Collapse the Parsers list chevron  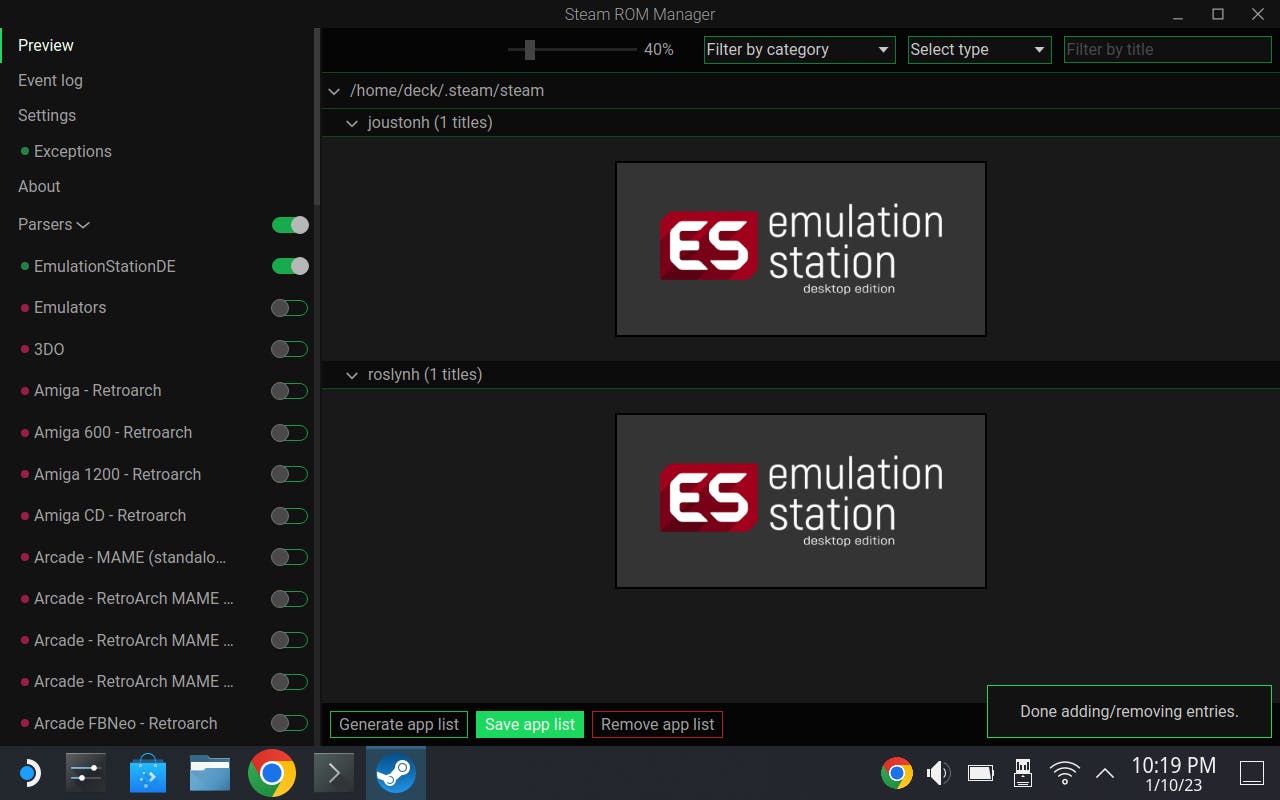coord(83,225)
